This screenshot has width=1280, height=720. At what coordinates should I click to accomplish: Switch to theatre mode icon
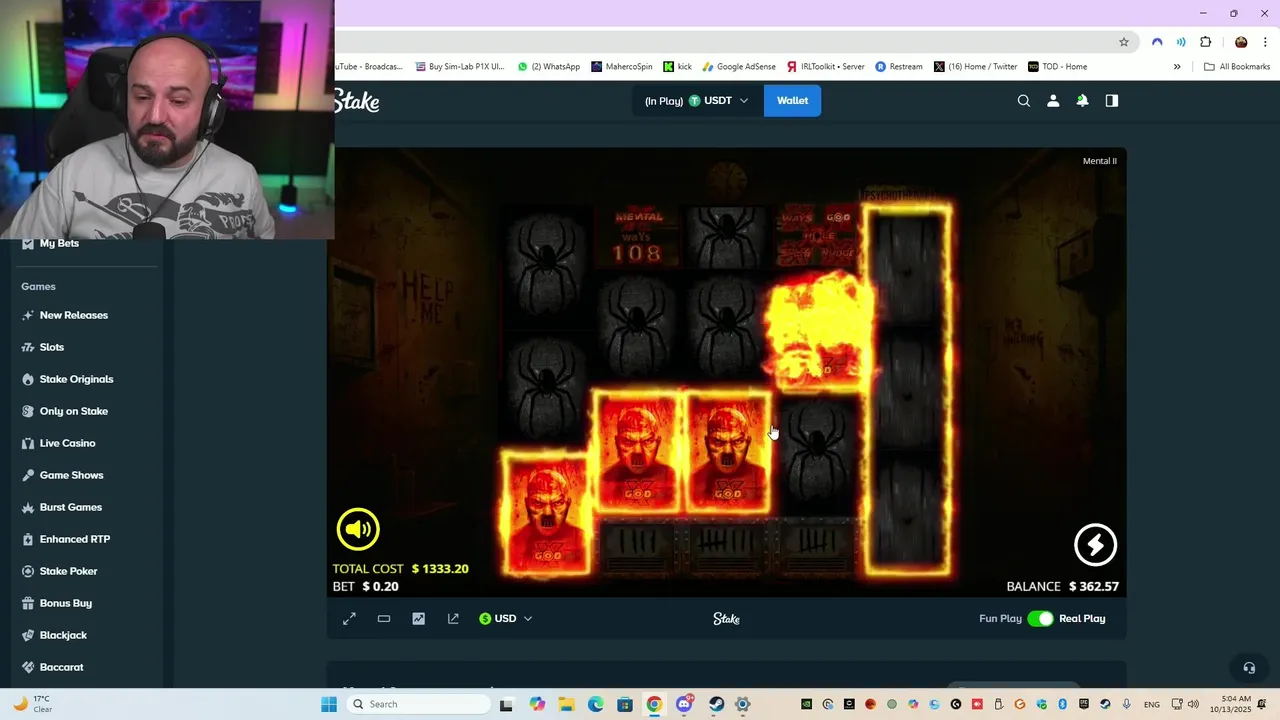click(x=384, y=619)
